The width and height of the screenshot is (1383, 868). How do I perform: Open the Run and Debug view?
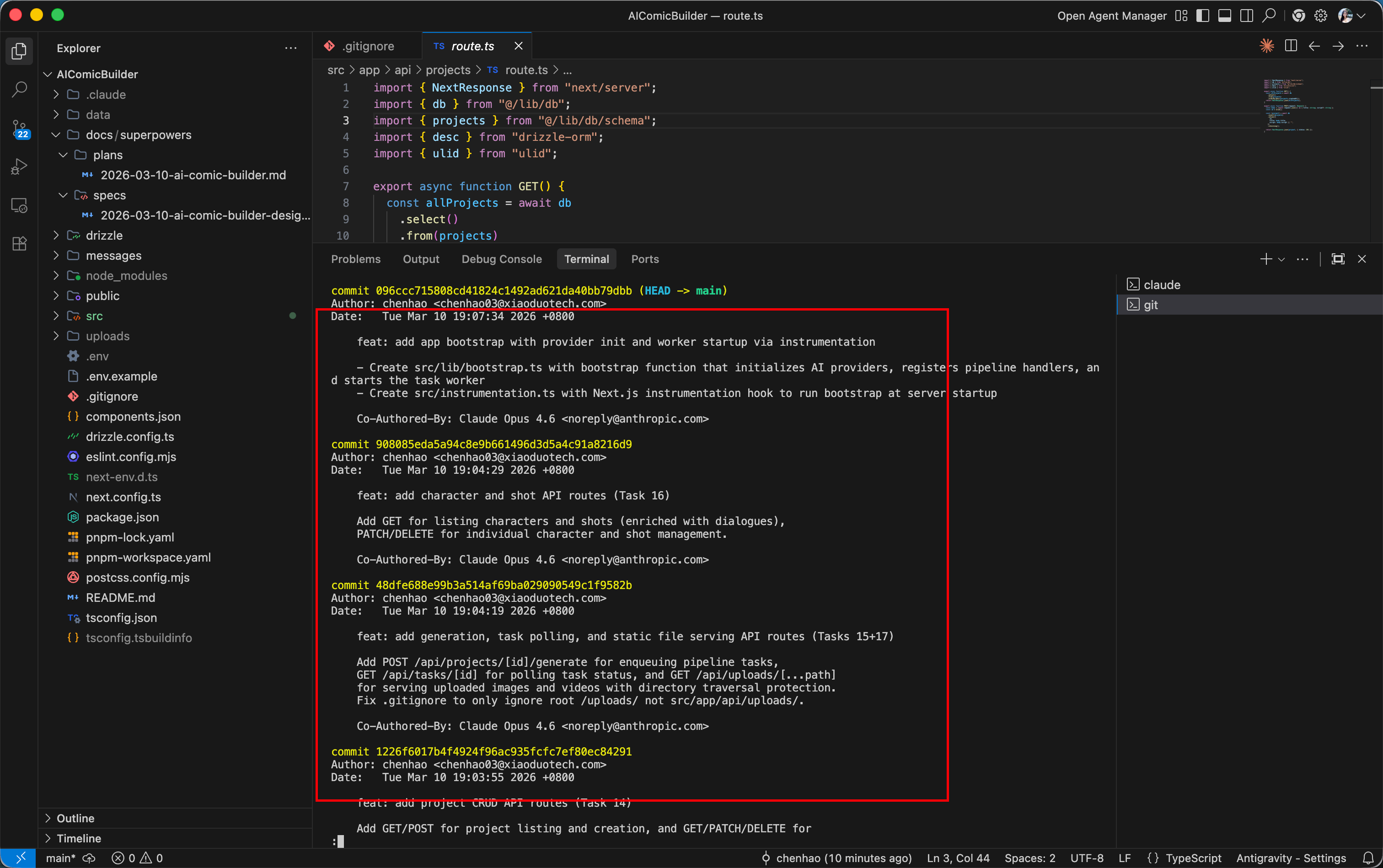pos(19,167)
